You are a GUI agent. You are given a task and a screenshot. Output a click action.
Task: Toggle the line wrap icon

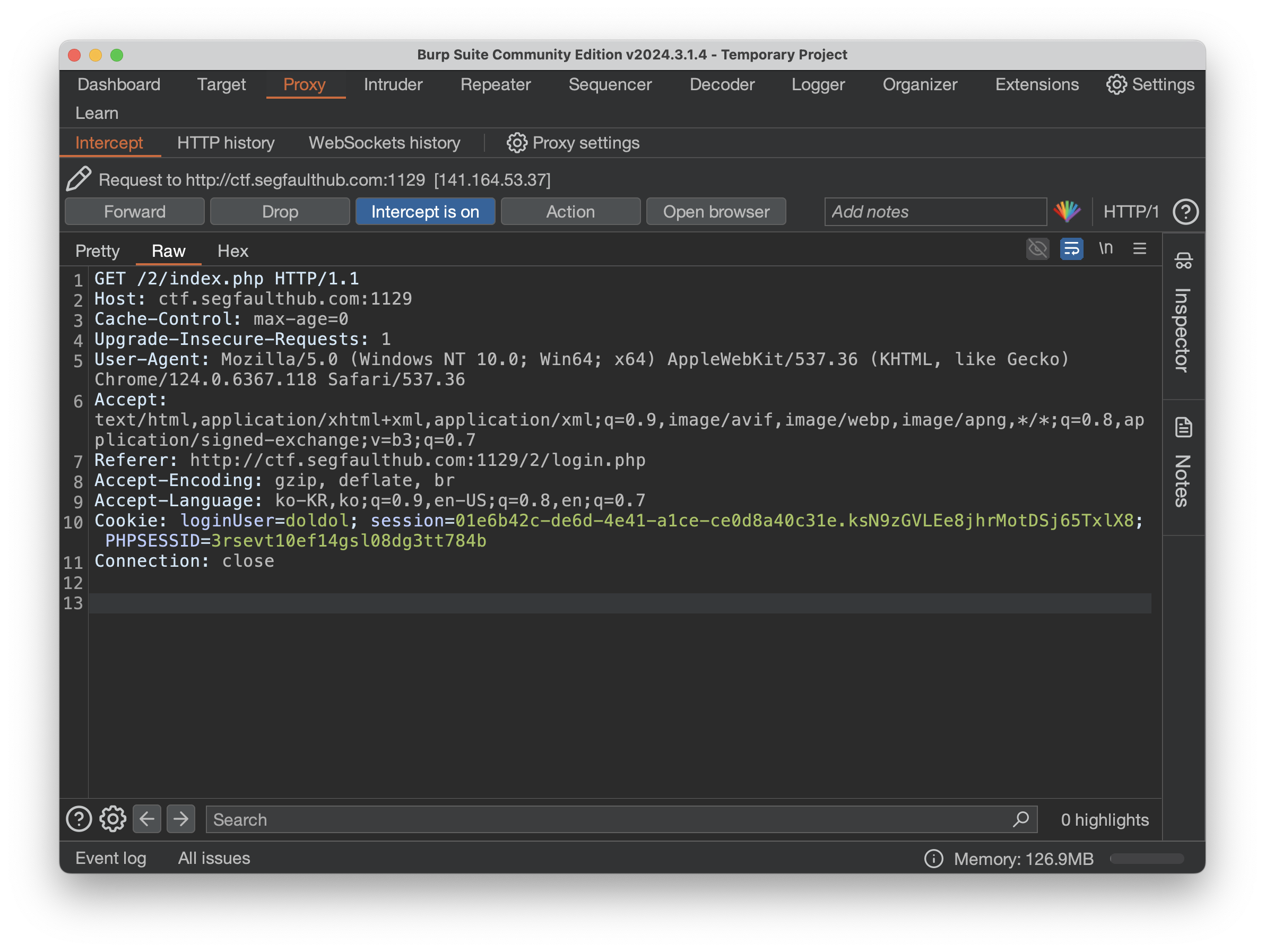(1071, 249)
